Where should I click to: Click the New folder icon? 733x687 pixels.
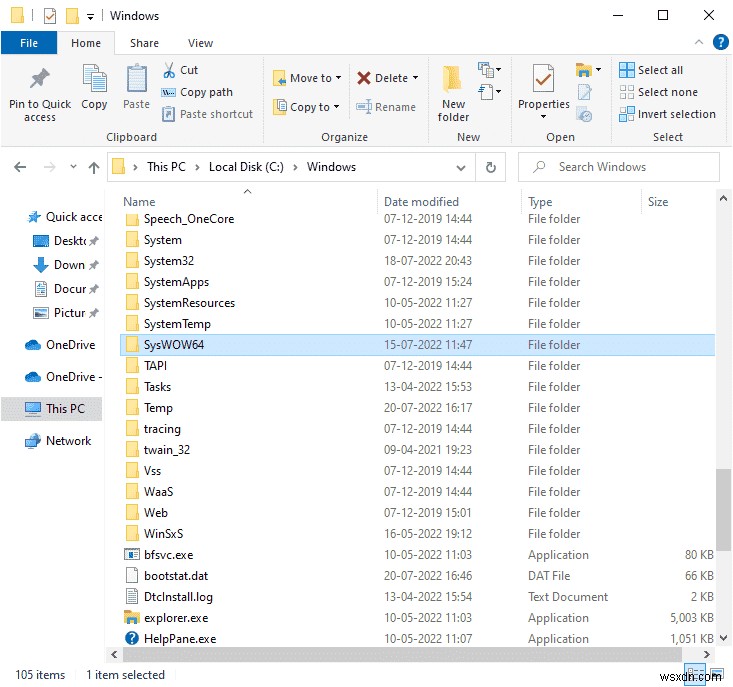(x=453, y=79)
